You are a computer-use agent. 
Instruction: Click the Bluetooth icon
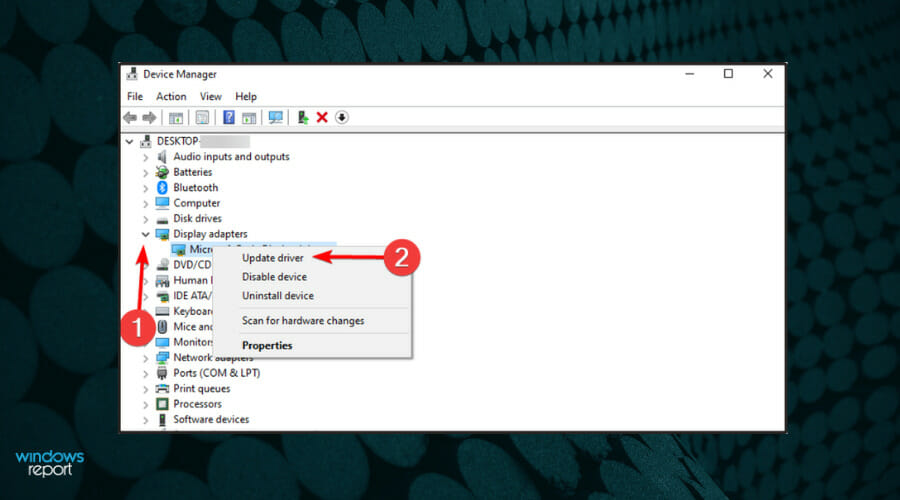(162, 188)
